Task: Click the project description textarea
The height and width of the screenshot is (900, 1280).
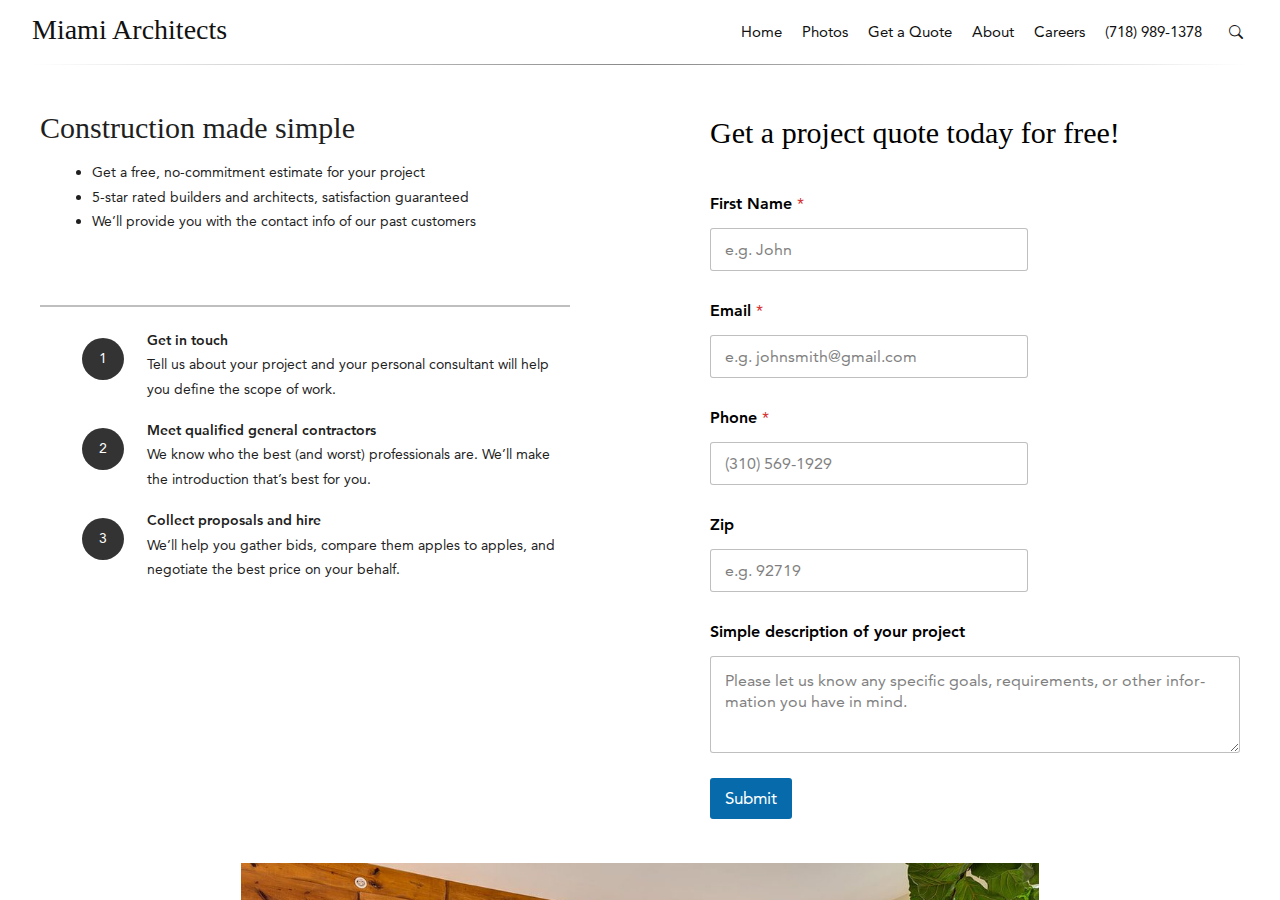Action: [x=975, y=704]
